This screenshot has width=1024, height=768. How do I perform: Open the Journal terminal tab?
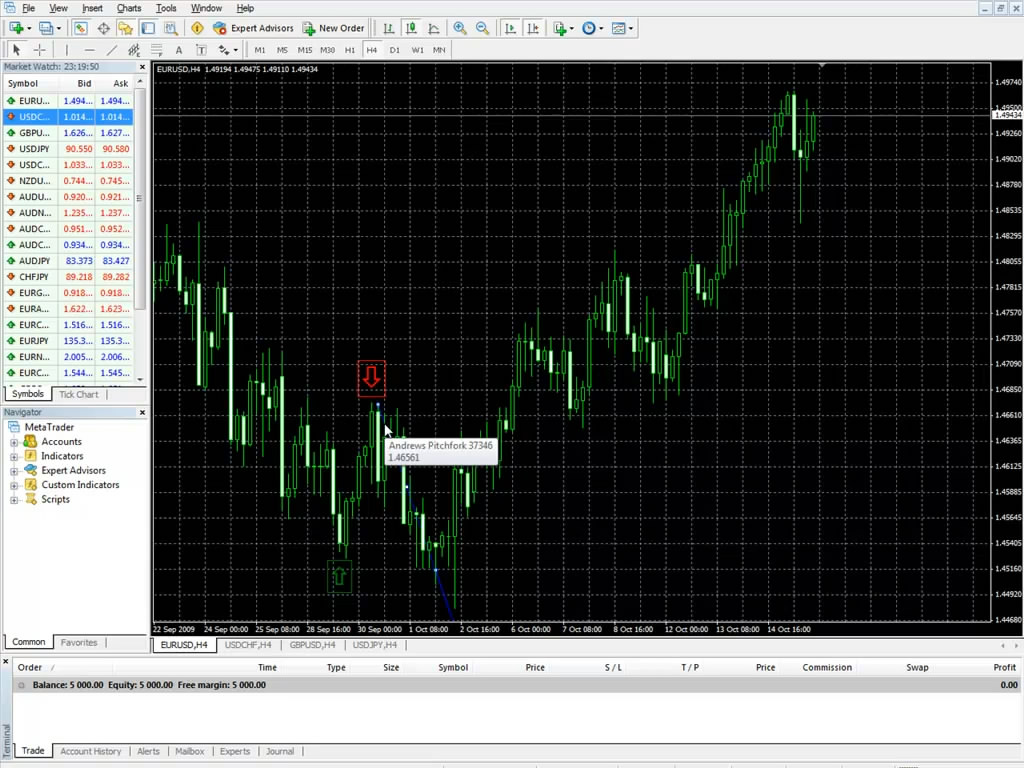tap(280, 751)
